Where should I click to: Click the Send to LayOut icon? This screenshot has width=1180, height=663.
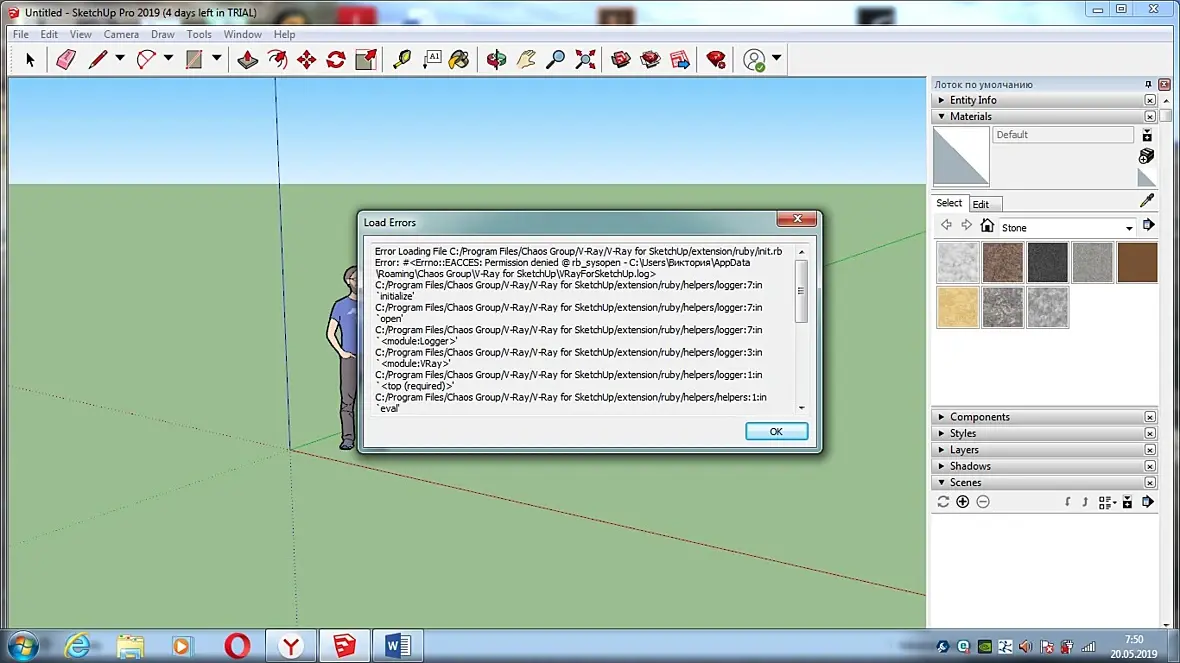[680, 59]
